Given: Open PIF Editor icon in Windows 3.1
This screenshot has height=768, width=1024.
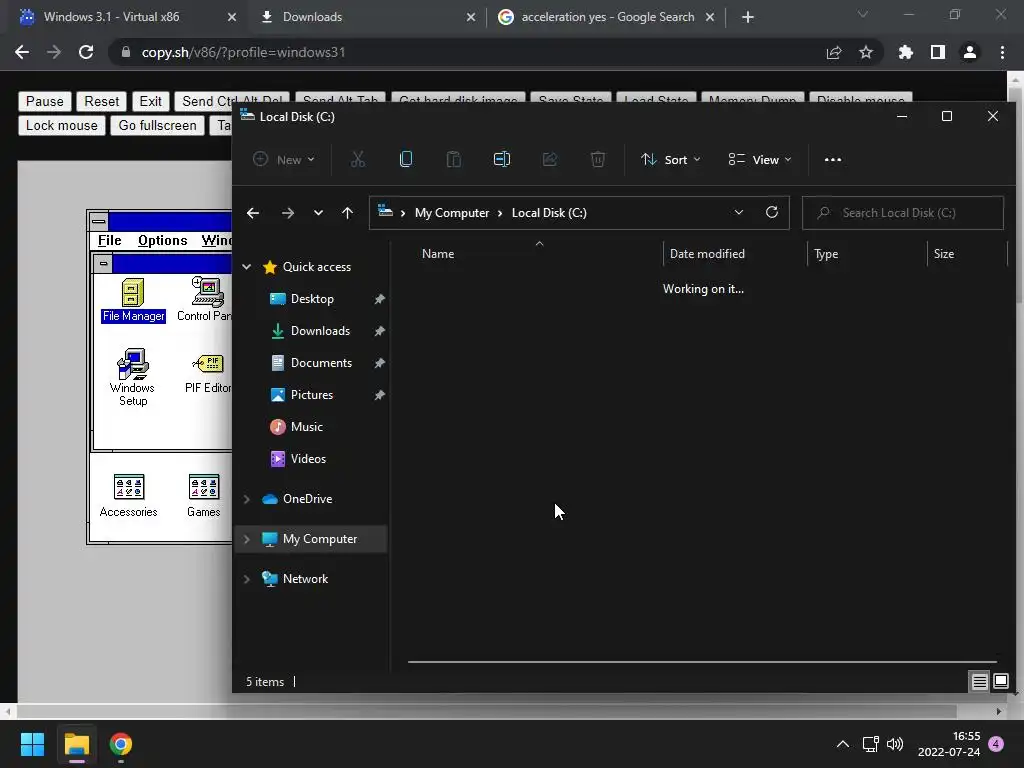Looking at the screenshot, I should pyautogui.click(x=208, y=372).
